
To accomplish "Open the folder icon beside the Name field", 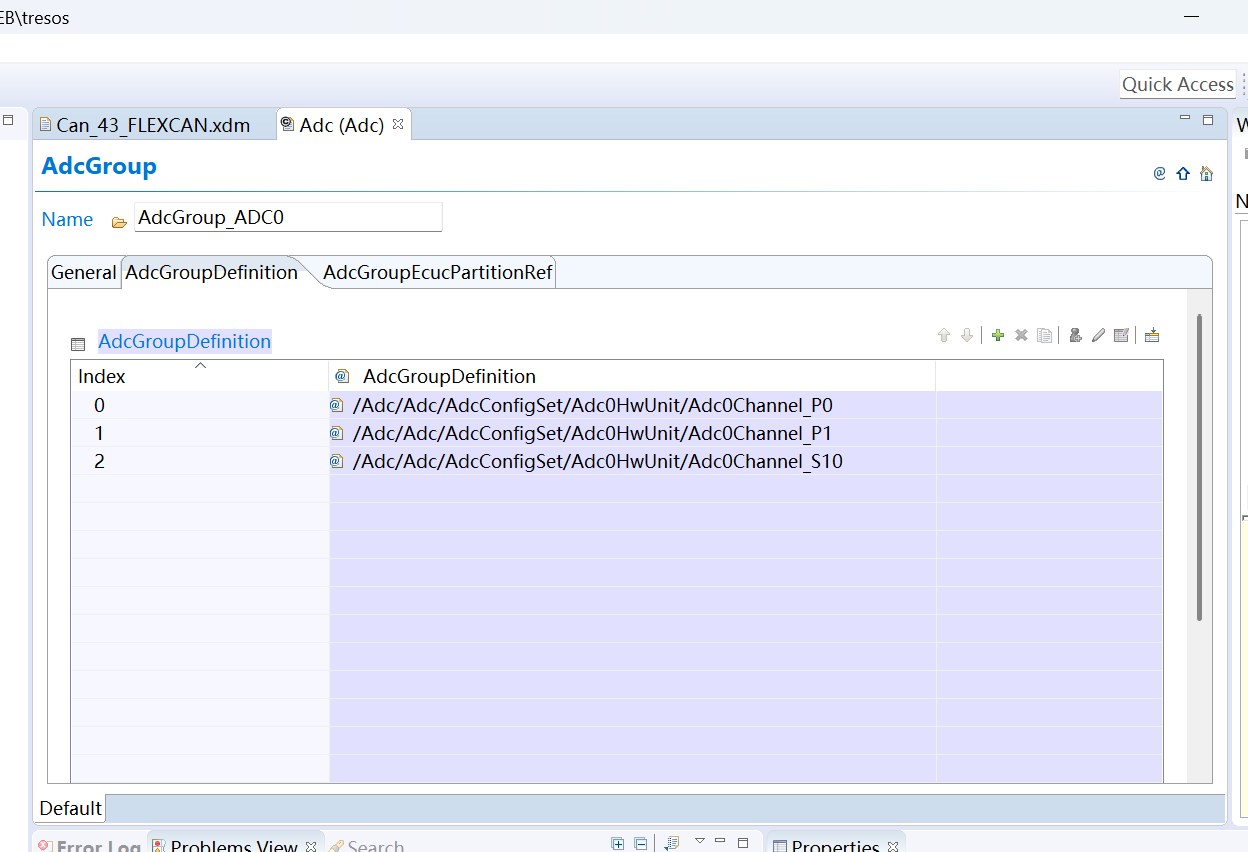I will [x=119, y=219].
